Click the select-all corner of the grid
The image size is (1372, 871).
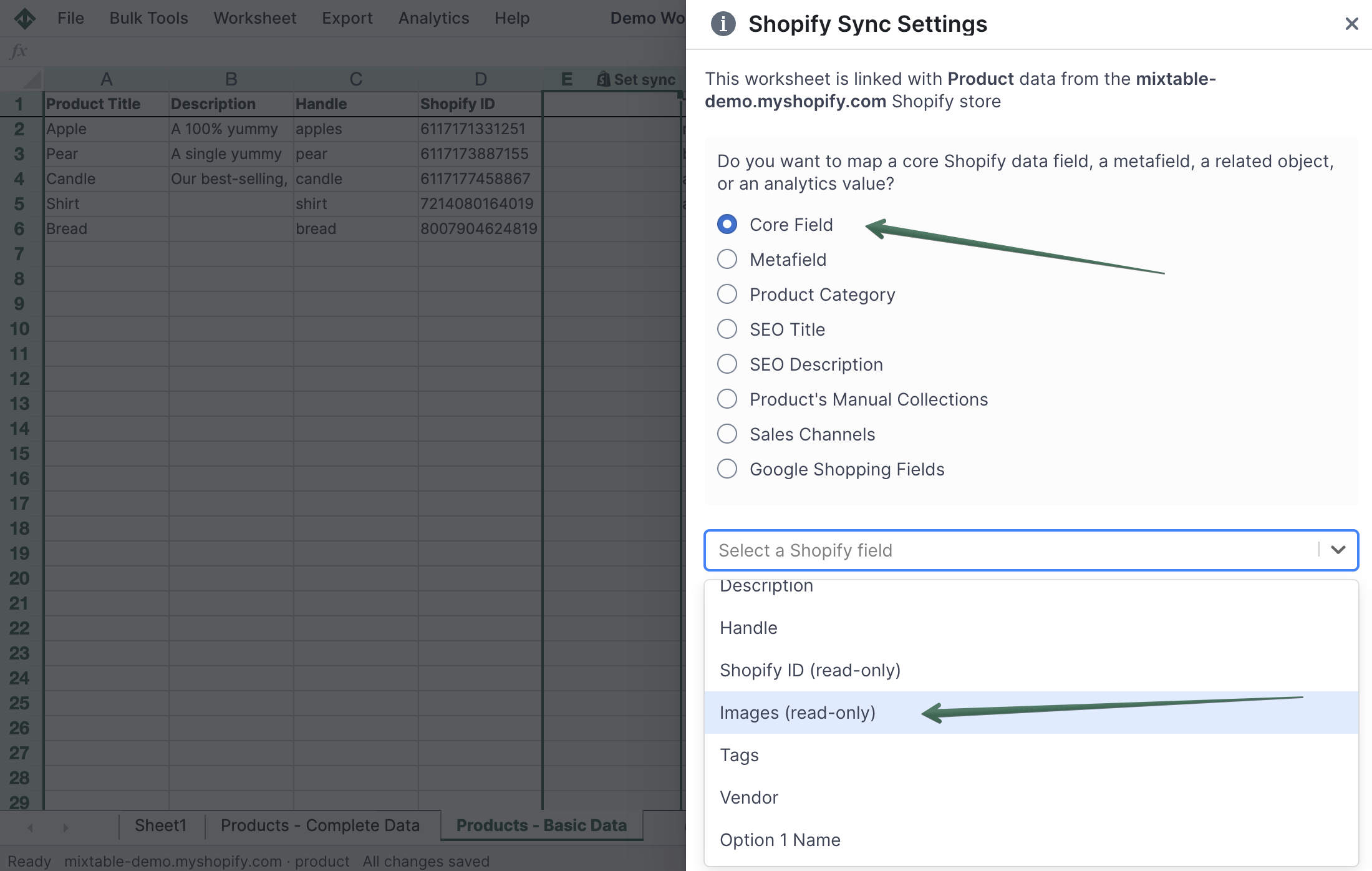click(x=21, y=79)
